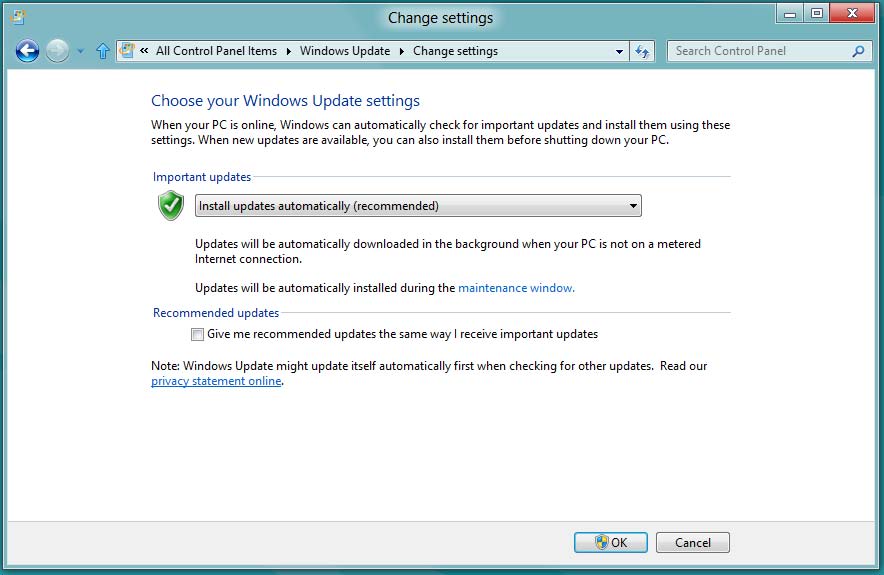Enable recommended updates checkbox
884x575 pixels.
198,335
